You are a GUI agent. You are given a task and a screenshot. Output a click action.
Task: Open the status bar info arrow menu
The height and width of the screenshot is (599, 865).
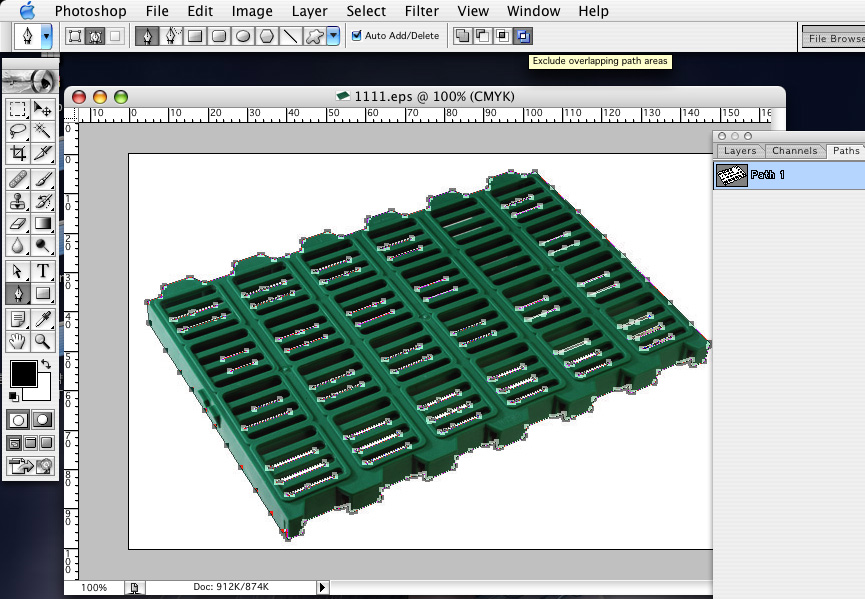click(322, 587)
